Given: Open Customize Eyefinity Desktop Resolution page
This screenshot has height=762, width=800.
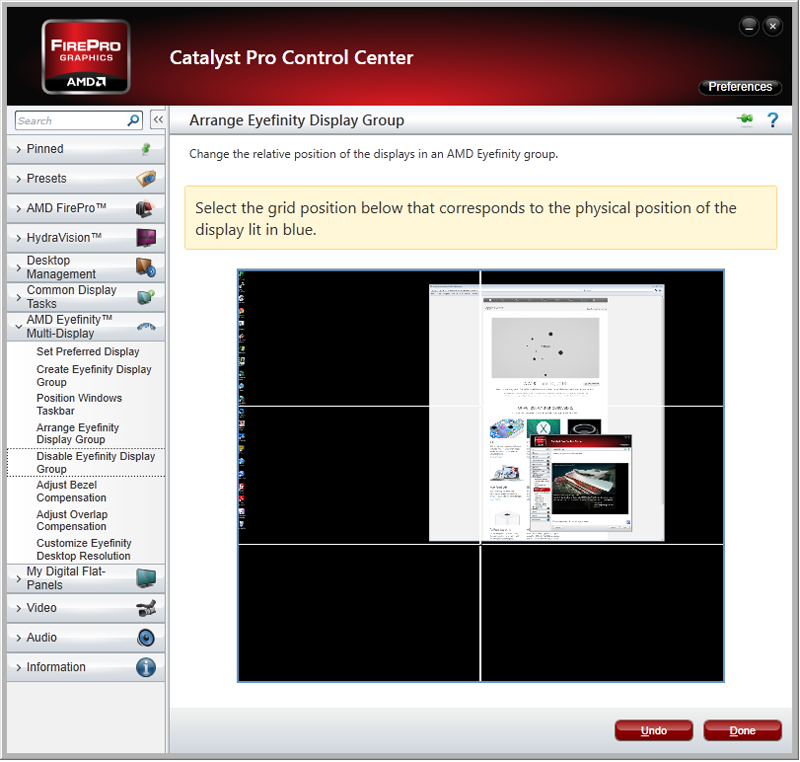Looking at the screenshot, I should click(x=84, y=549).
